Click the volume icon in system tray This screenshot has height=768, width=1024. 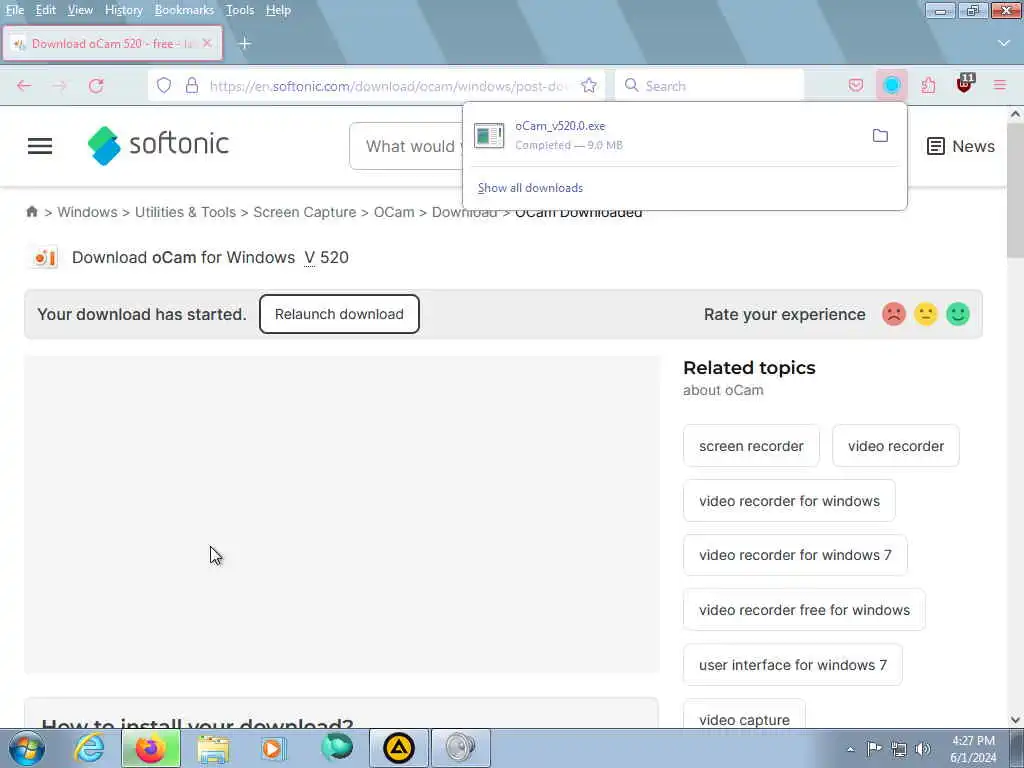click(x=922, y=748)
